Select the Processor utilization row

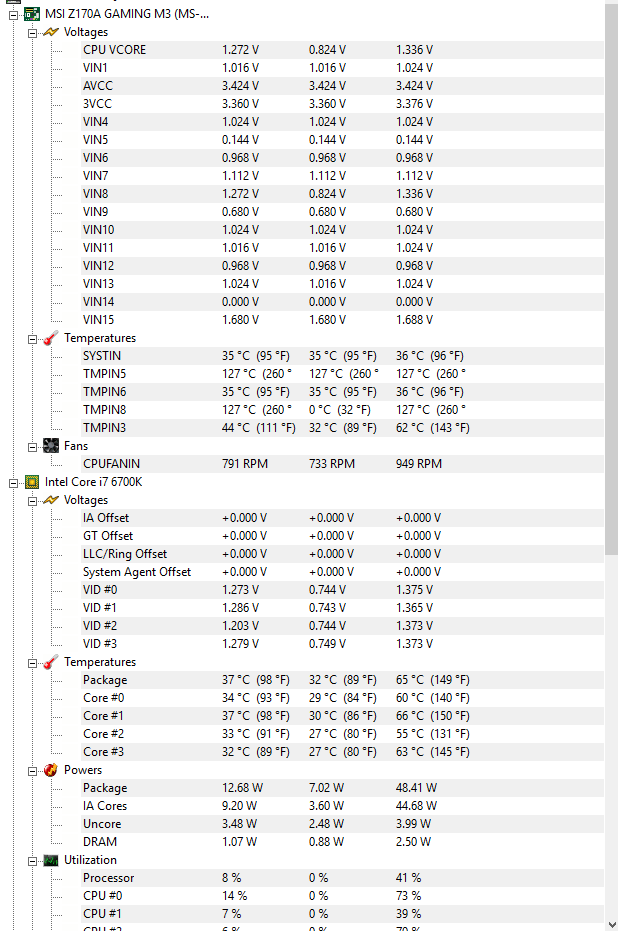[343, 878]
